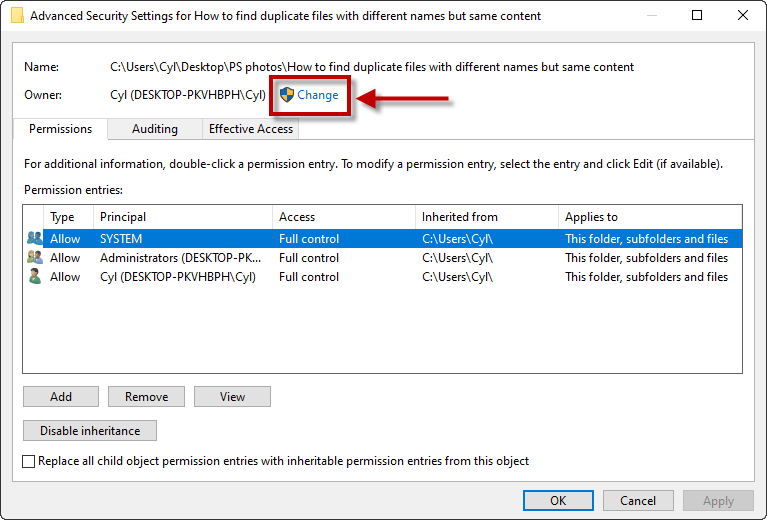
Task: Enable Replace all child object permission entries
Action: [x=28, y=461]
